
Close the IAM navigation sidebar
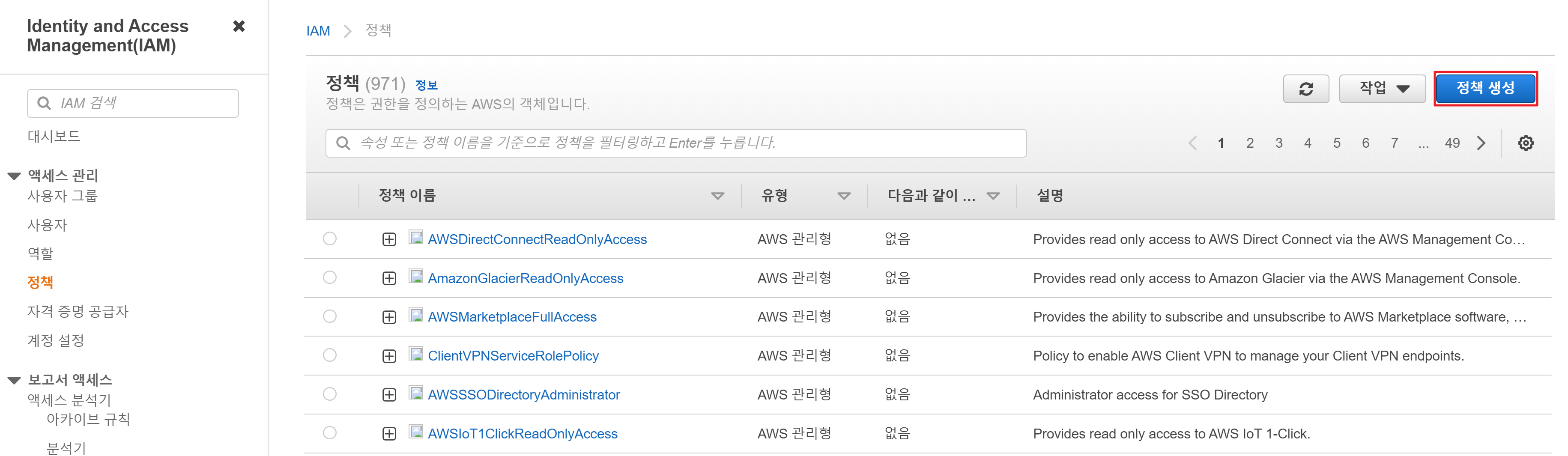click(x=239, y=26)
